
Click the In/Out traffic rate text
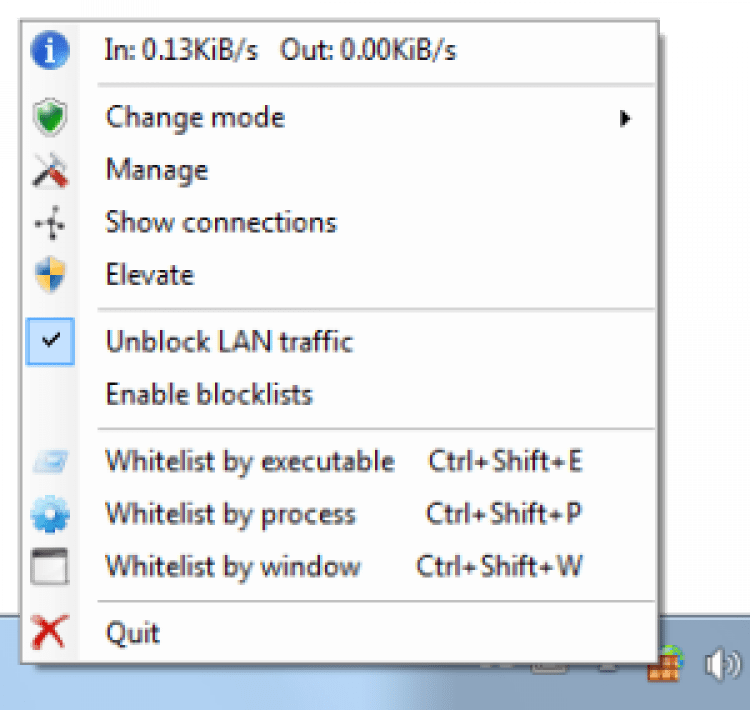click(280, 51)
